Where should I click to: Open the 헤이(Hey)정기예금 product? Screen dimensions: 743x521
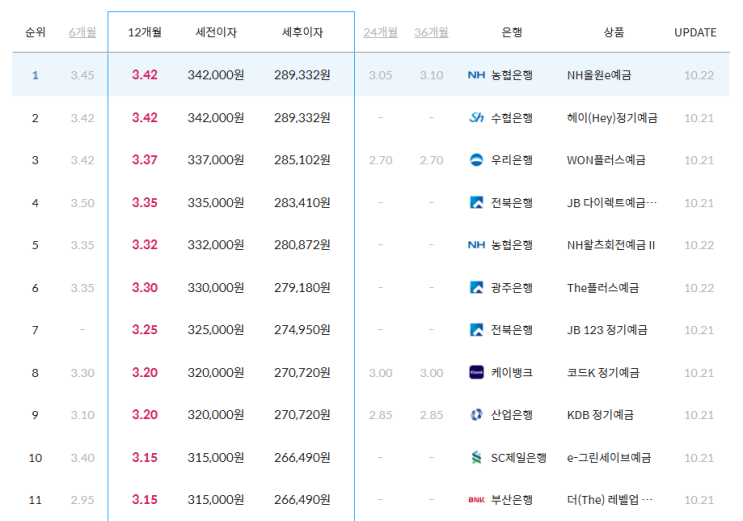612,118
